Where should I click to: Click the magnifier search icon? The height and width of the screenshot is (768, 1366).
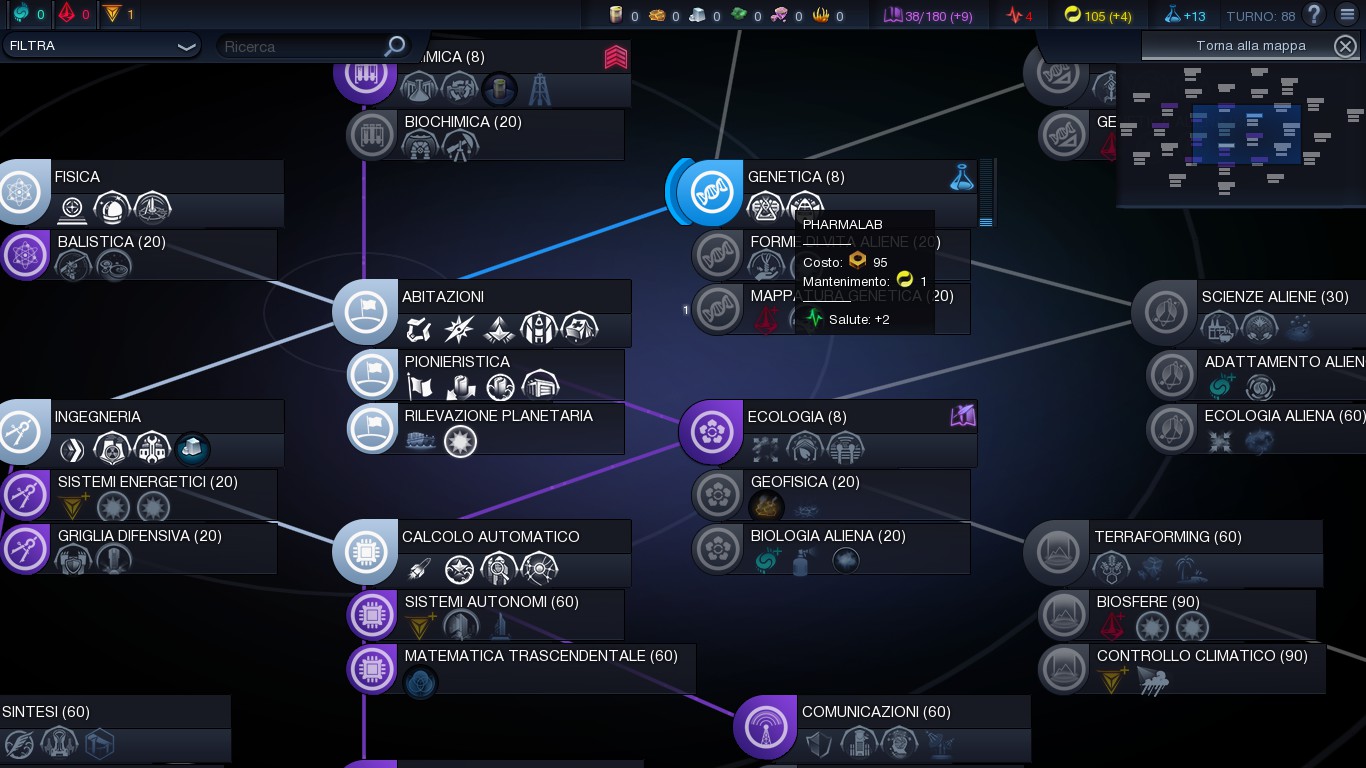tap(396, 46)
